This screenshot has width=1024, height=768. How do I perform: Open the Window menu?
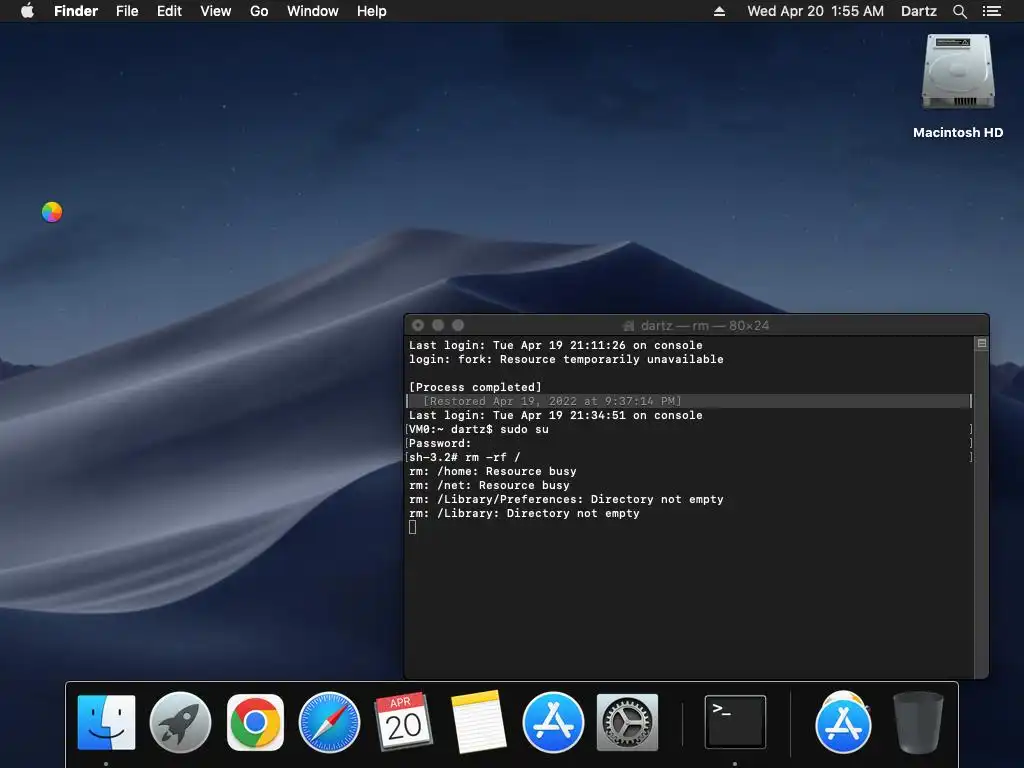pos(313,11)
